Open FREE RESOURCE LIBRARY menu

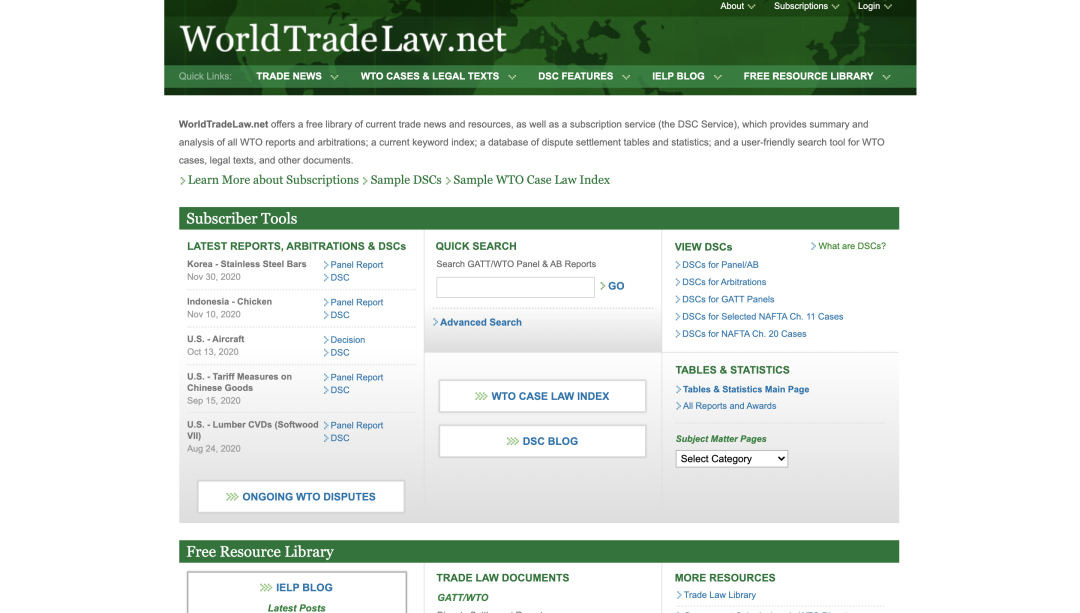coord(816,76)
